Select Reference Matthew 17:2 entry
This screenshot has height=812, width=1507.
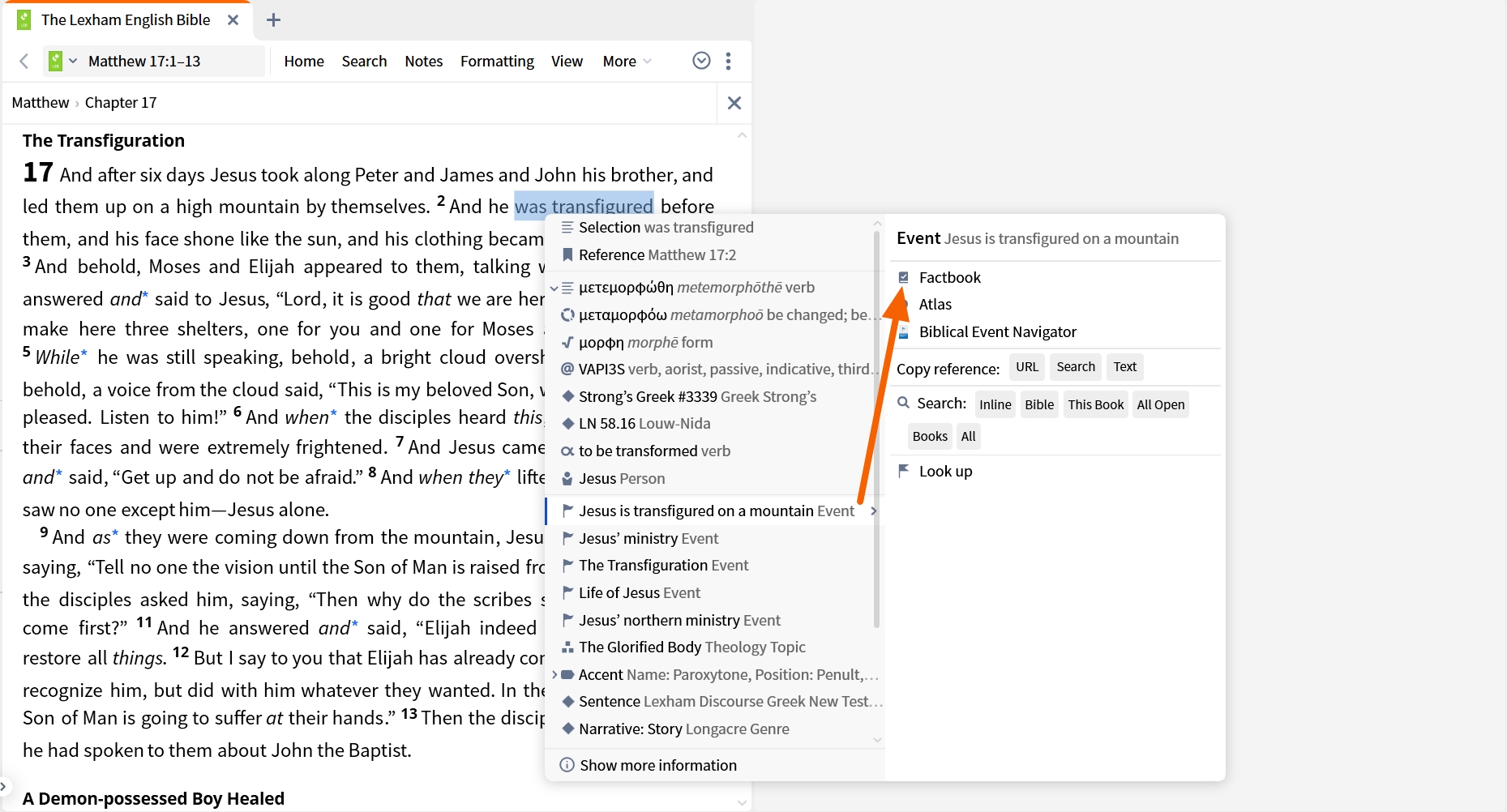(713, 255)
